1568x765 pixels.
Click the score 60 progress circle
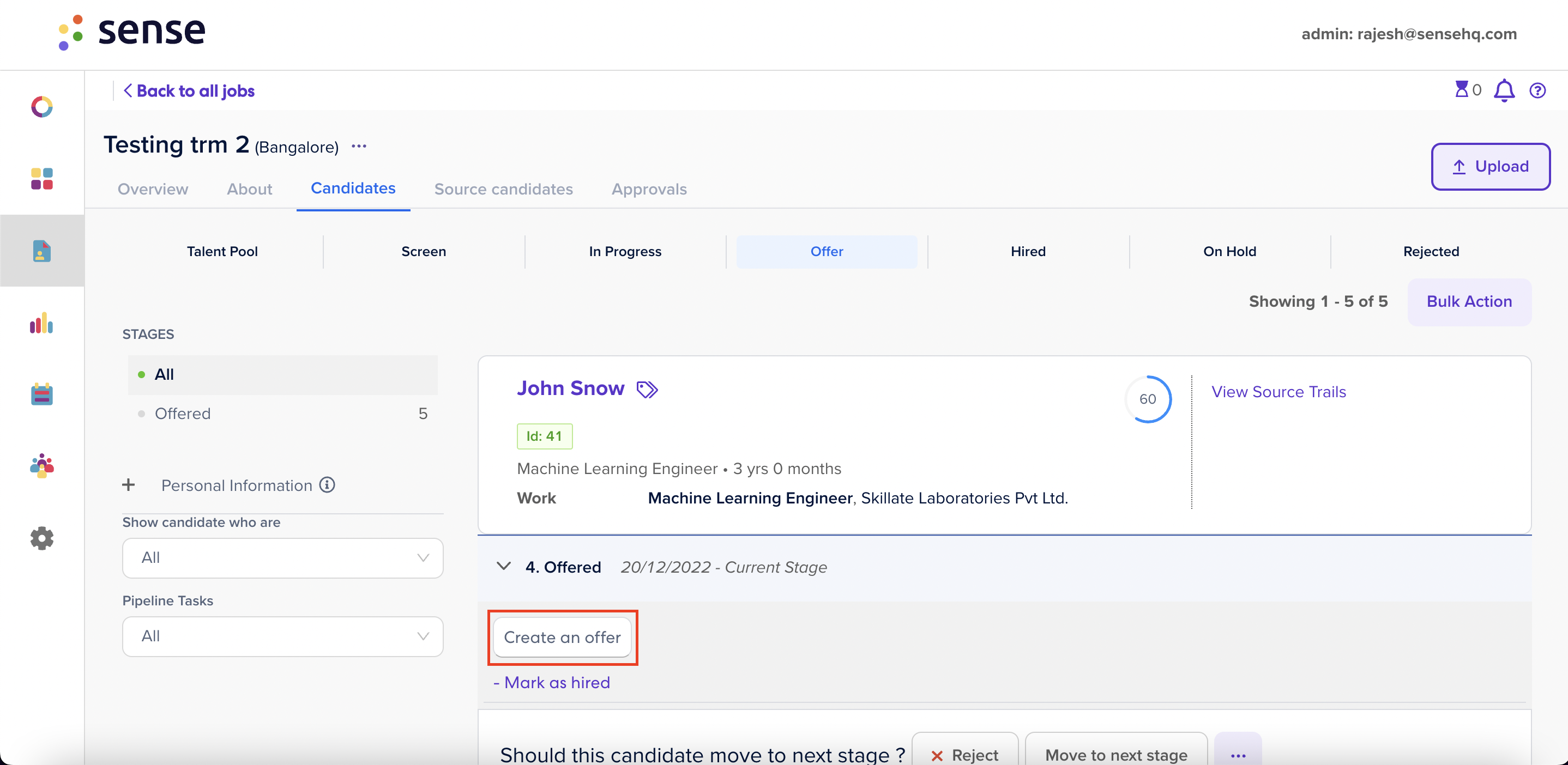coord(1148,399)
